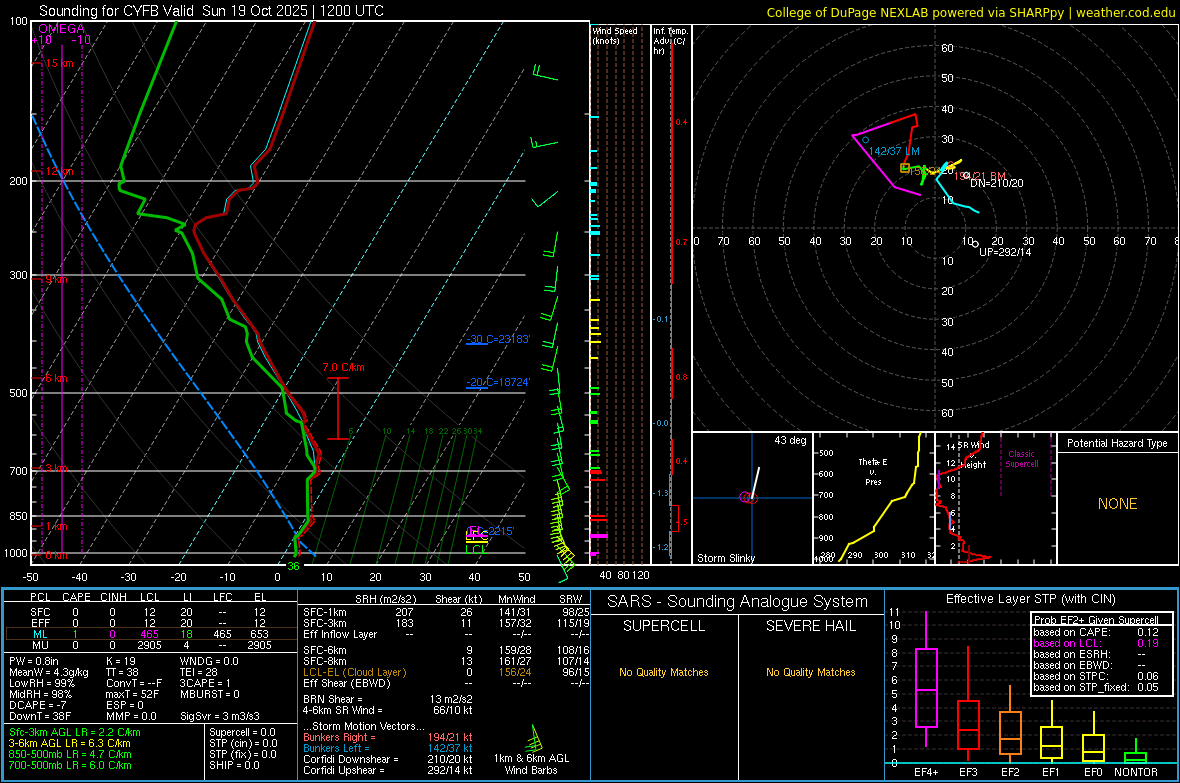Screen dimensions: 1180x783
Task: Click No Quality Matches under SEVERE HAIL
Action: (x=810, y=672)
